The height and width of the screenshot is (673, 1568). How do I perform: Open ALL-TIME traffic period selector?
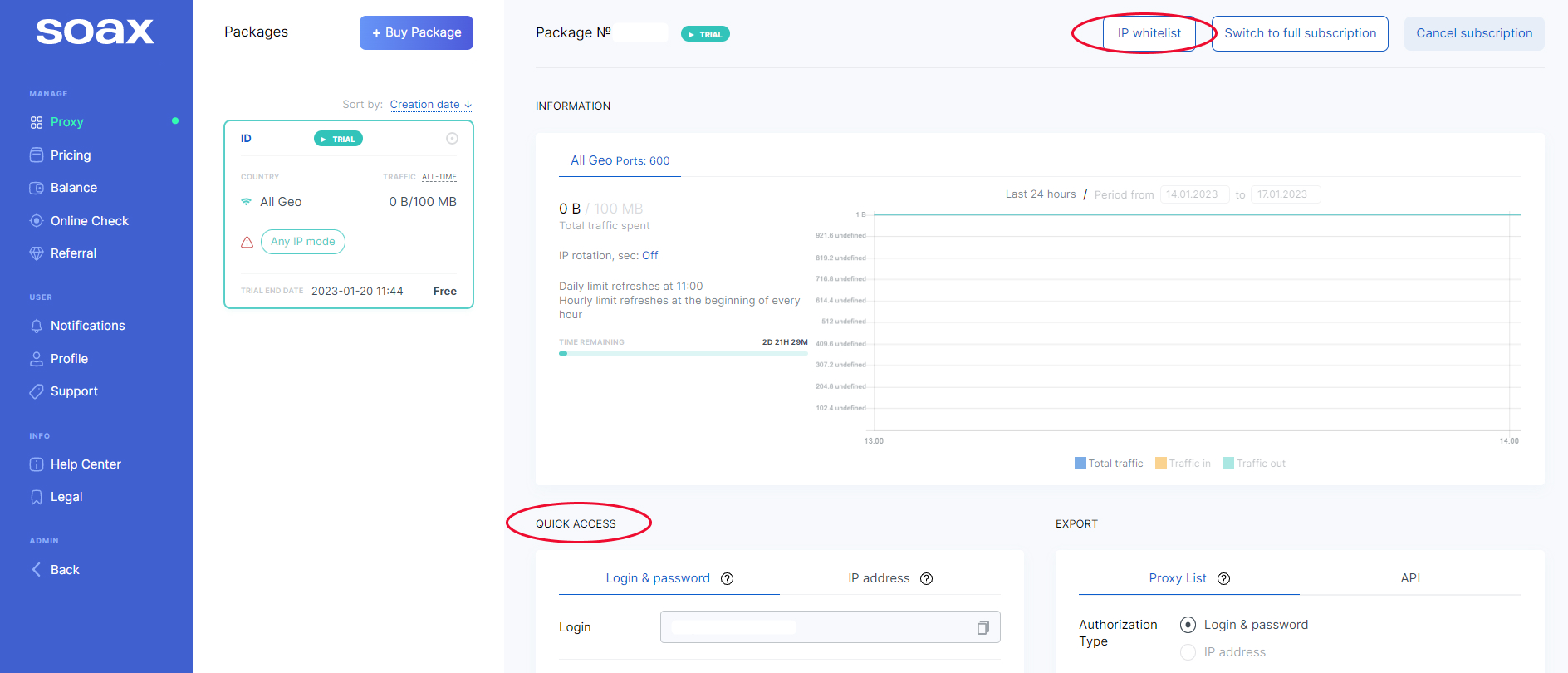tap(439, 177)
